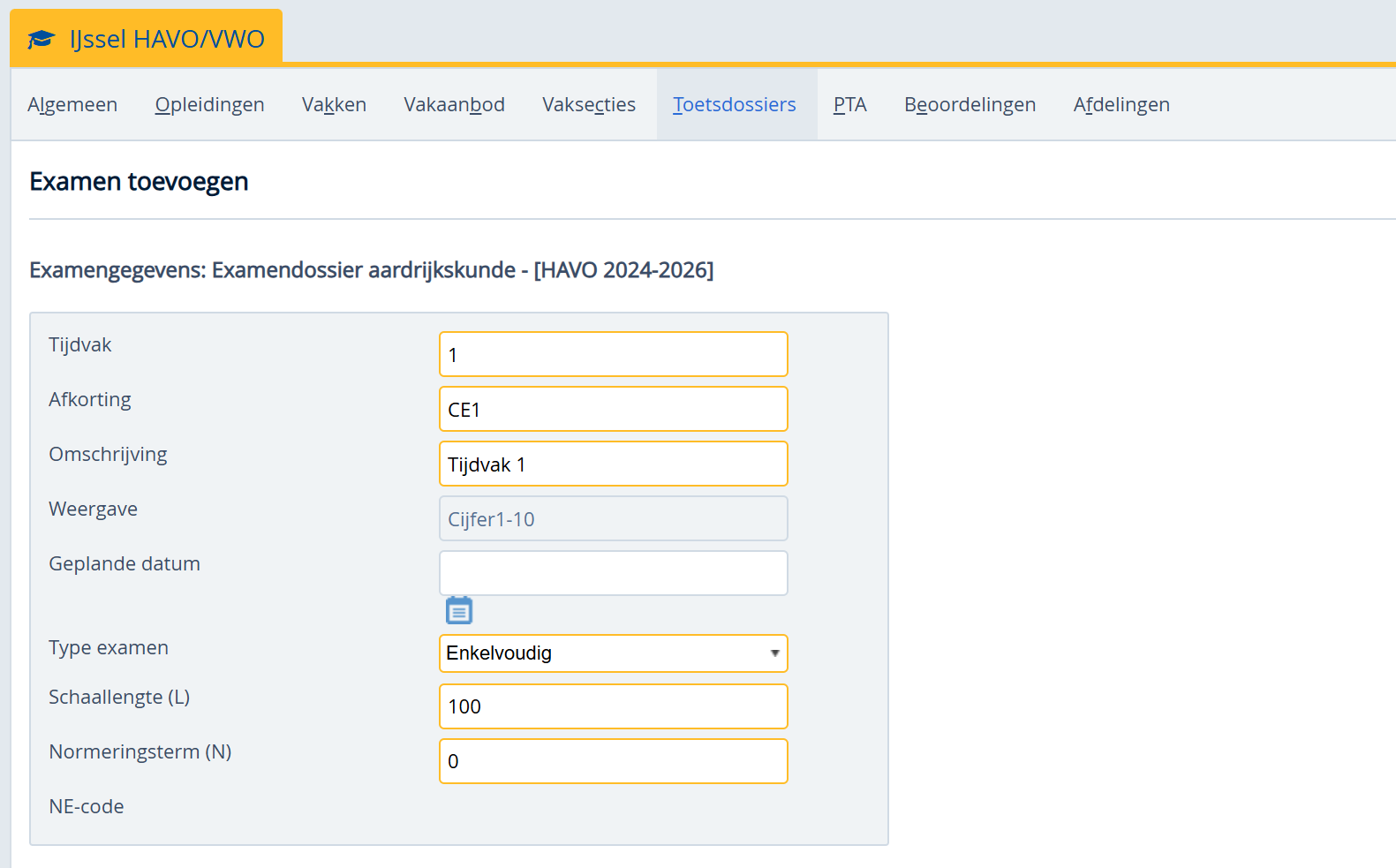1396x868 pixels.
Task: Open the Vaksecties tab
Action: 588,105
